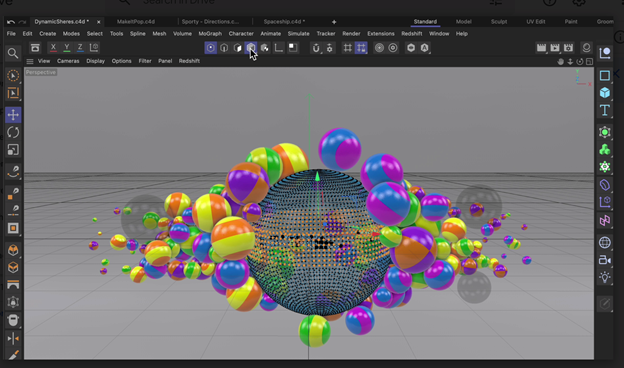Screen dimensions: 624x368
Task: Open the viewport hamburger menu
Action: (x=29, y=61)
